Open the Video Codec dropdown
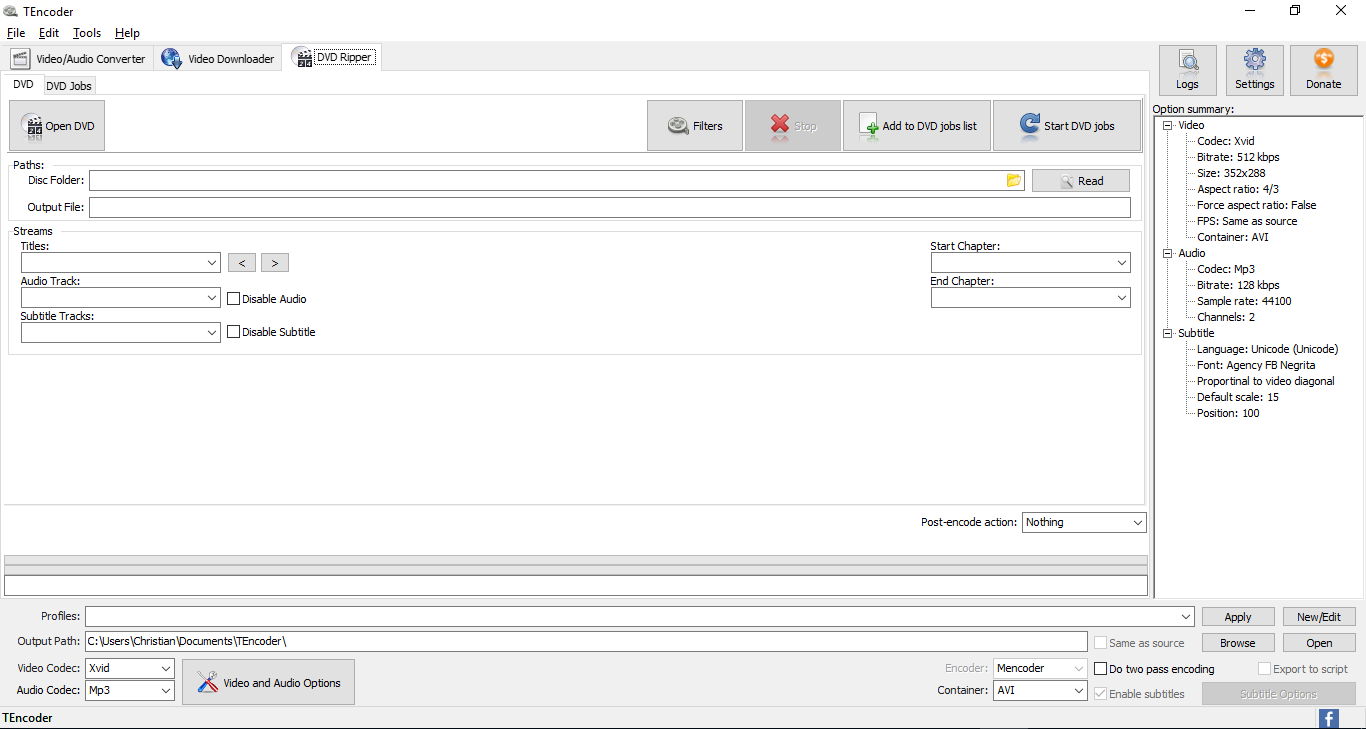The image size is (1366, 729). [130, 668]
